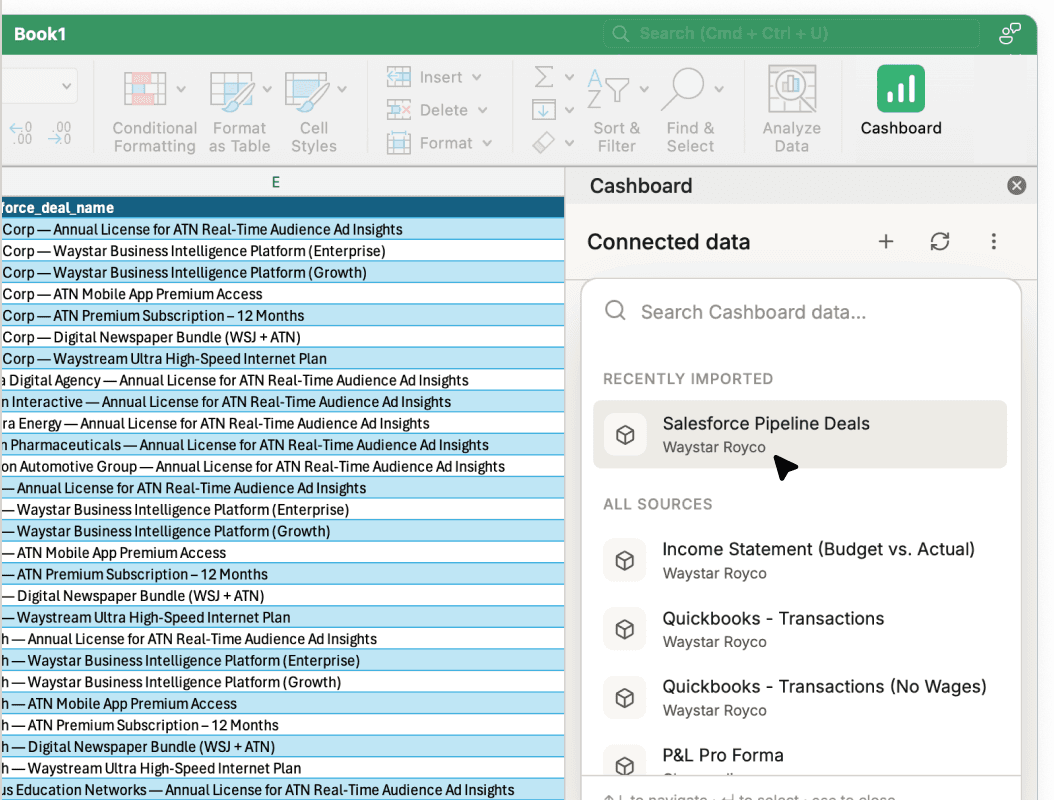Viewport: 1054px width, 800px height.
Task: Expand the Format as Table dropdown arrow
Action: pos(267,89)
